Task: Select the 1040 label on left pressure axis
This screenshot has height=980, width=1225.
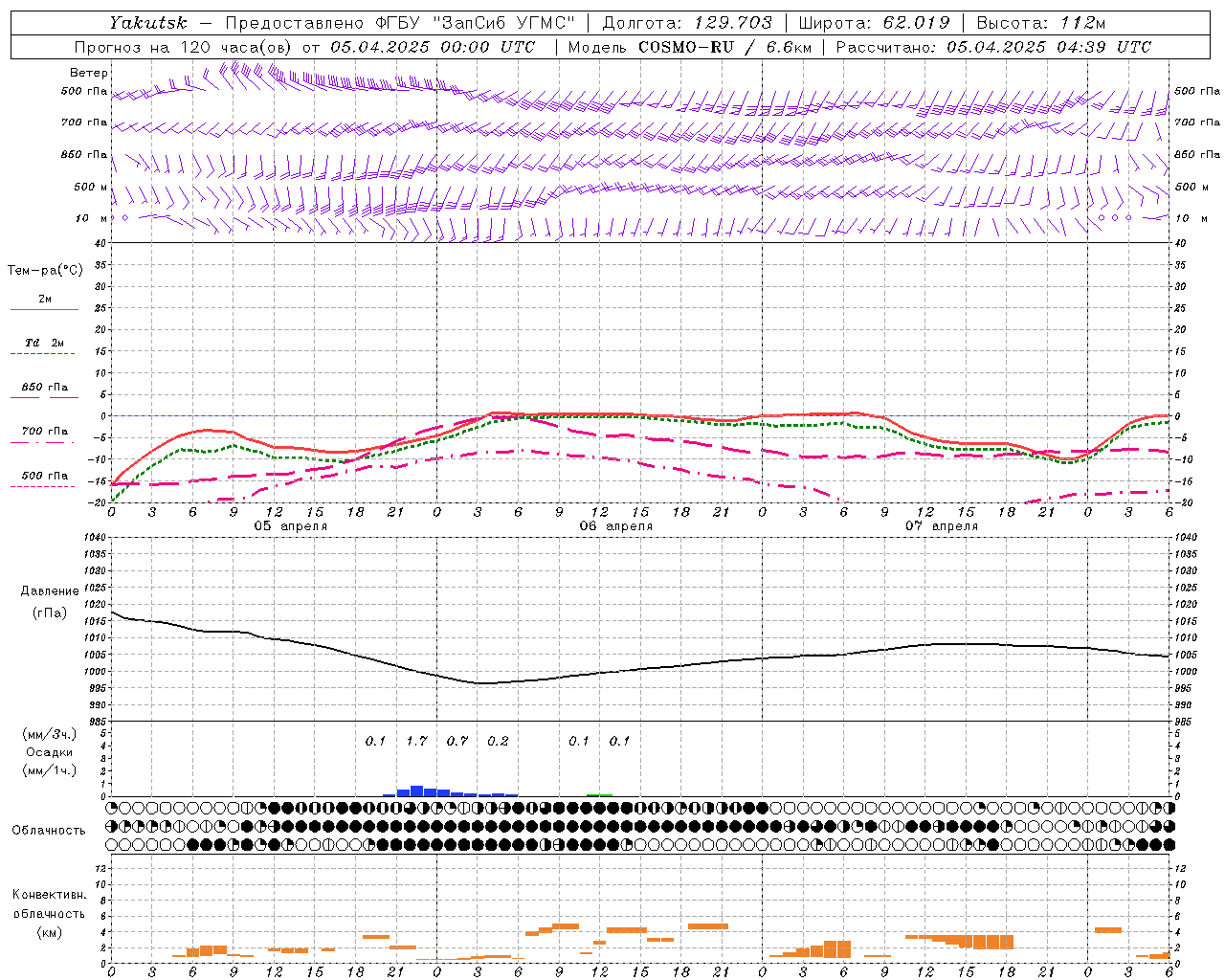Action: [96, 538]
